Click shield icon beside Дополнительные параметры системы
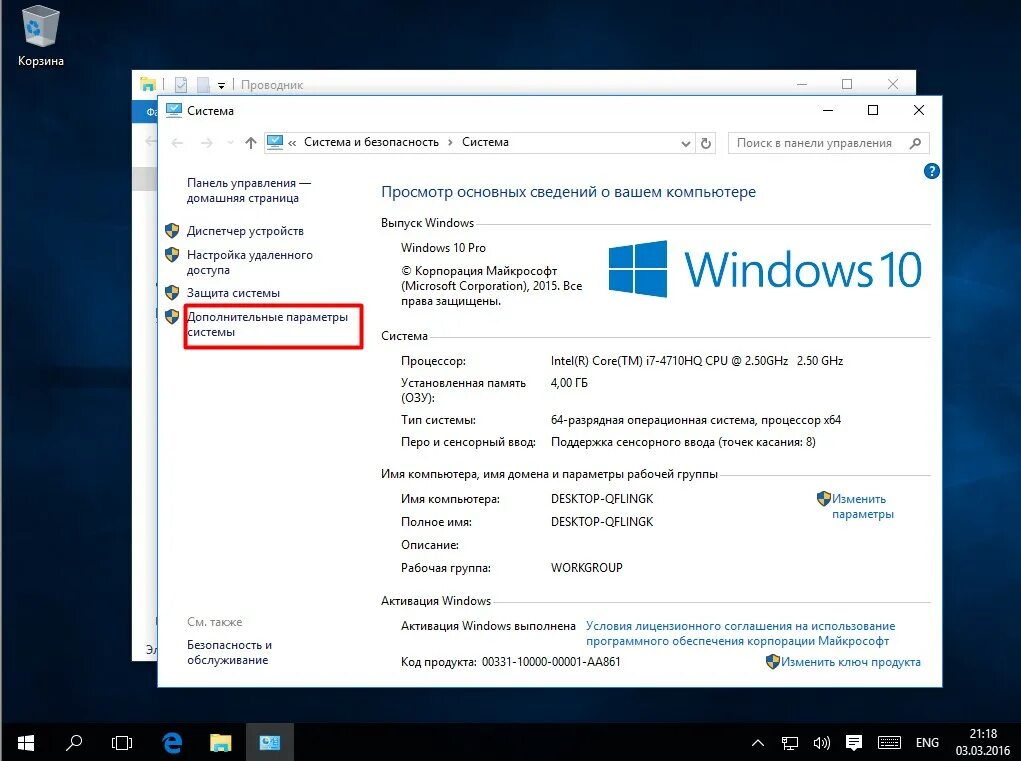Image resolution: width=1021 pixels, height=761 pixels. click(172, 316)
